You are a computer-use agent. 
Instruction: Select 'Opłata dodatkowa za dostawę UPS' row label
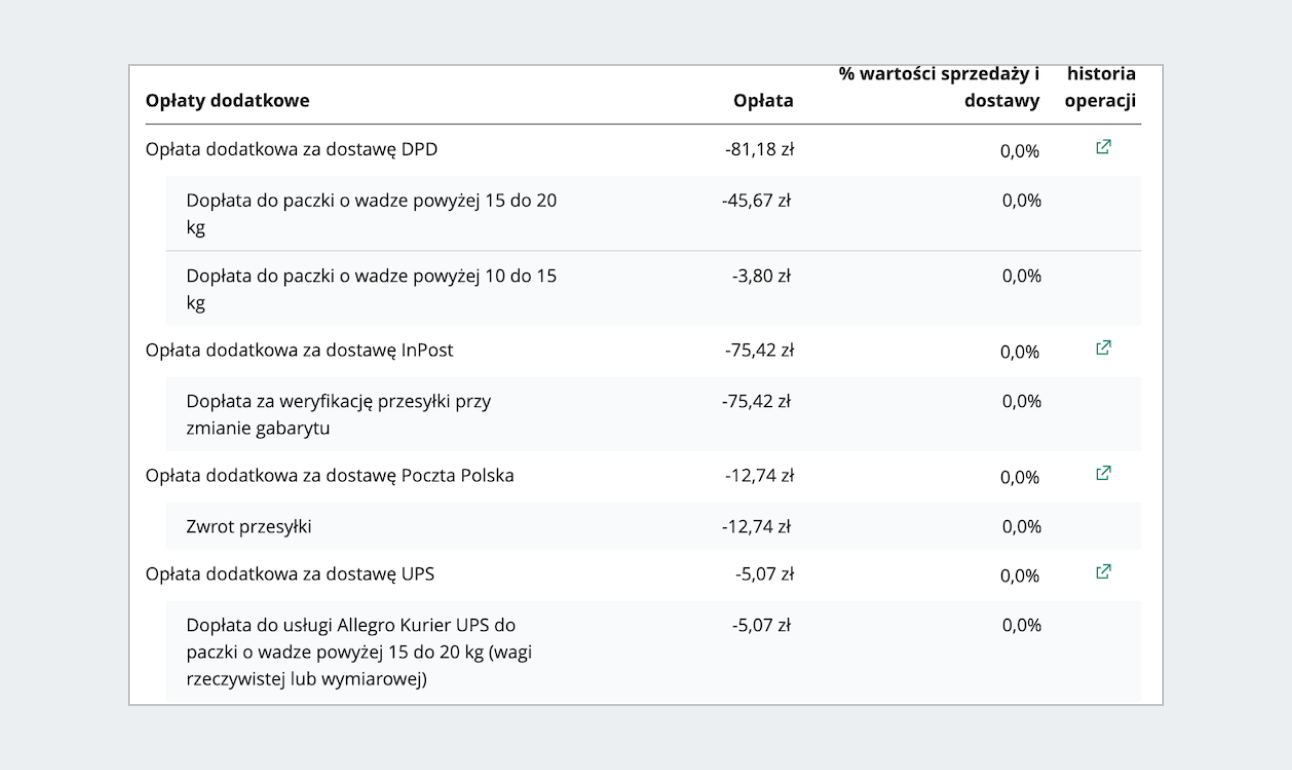pyautogui.click(x=289, y=575)
